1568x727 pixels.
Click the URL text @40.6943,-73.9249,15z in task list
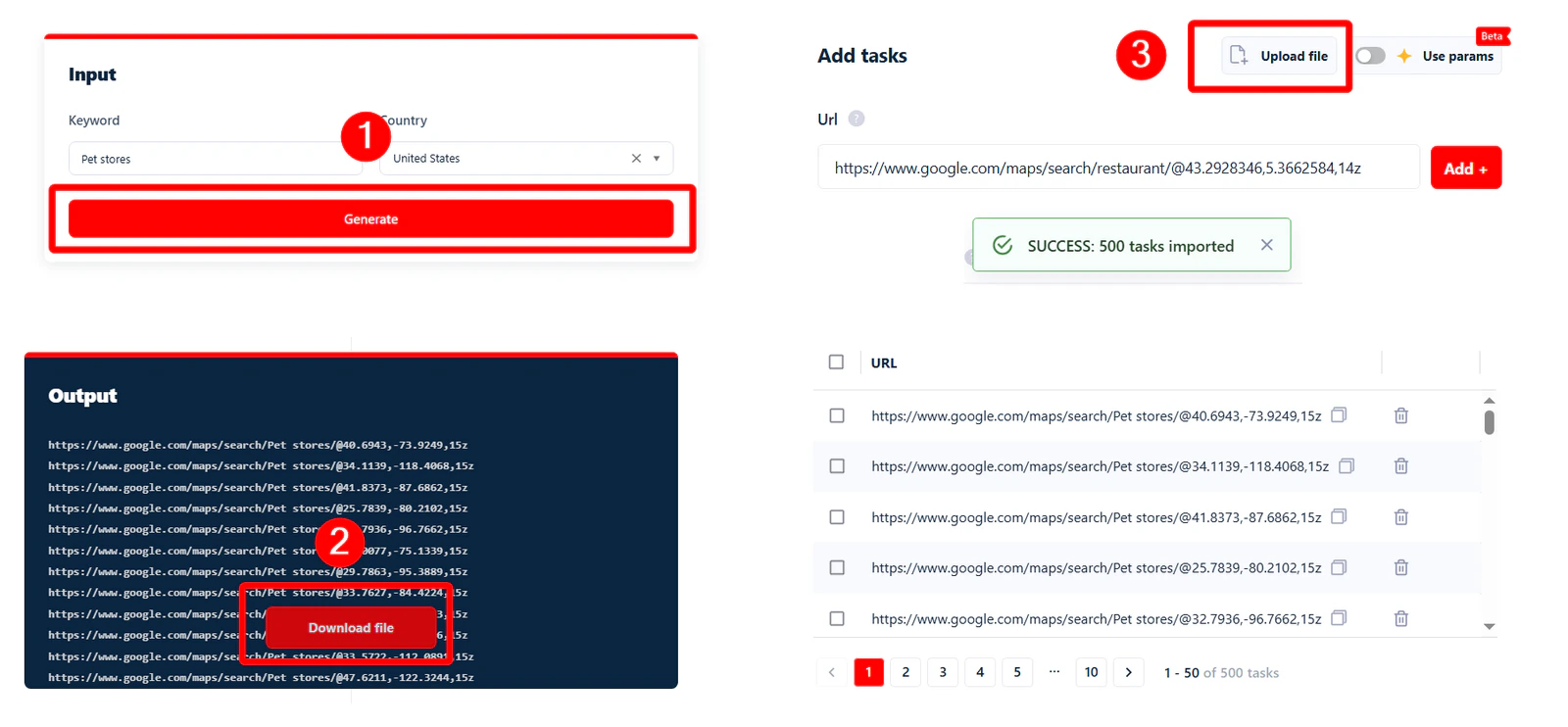point(1096,415)
